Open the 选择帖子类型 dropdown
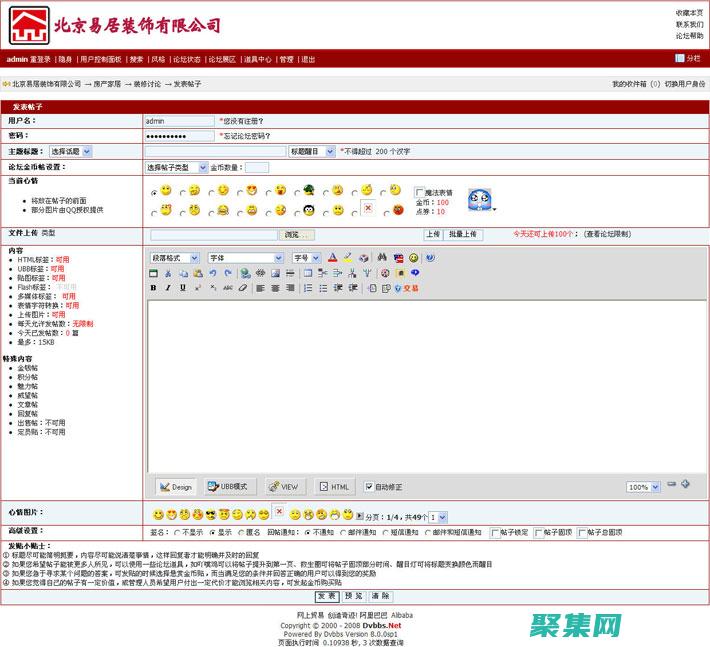The height and width of the screenshot is (647, 710). 176,167
